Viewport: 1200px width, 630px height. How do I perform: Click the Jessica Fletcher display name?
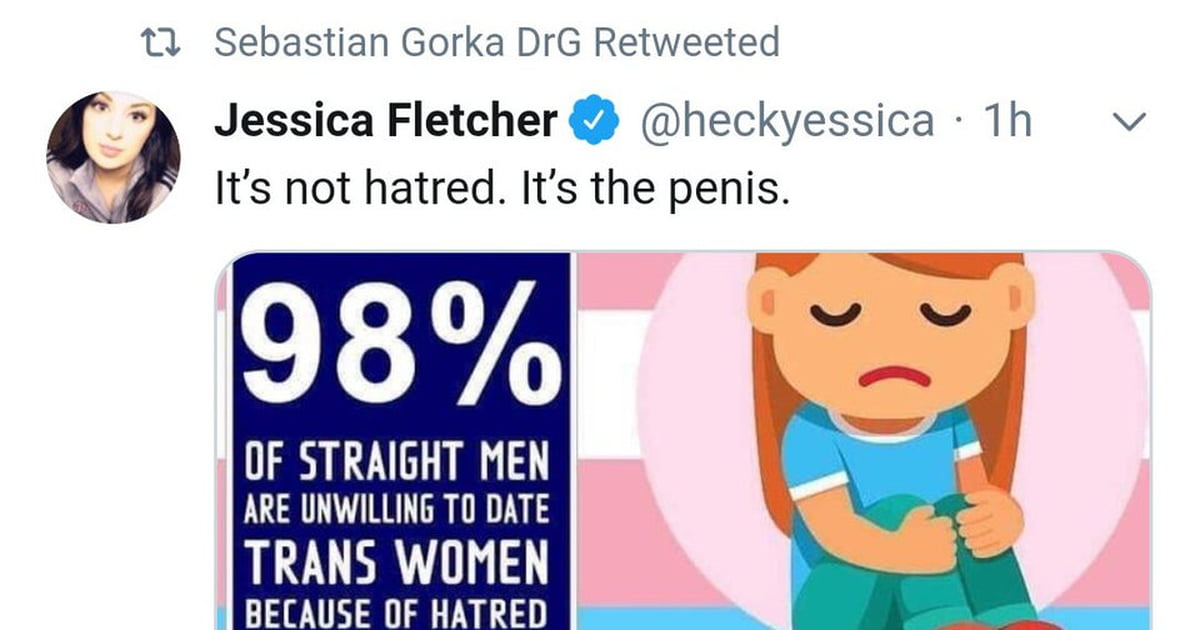pyautogui.click(x=386, y=121)
